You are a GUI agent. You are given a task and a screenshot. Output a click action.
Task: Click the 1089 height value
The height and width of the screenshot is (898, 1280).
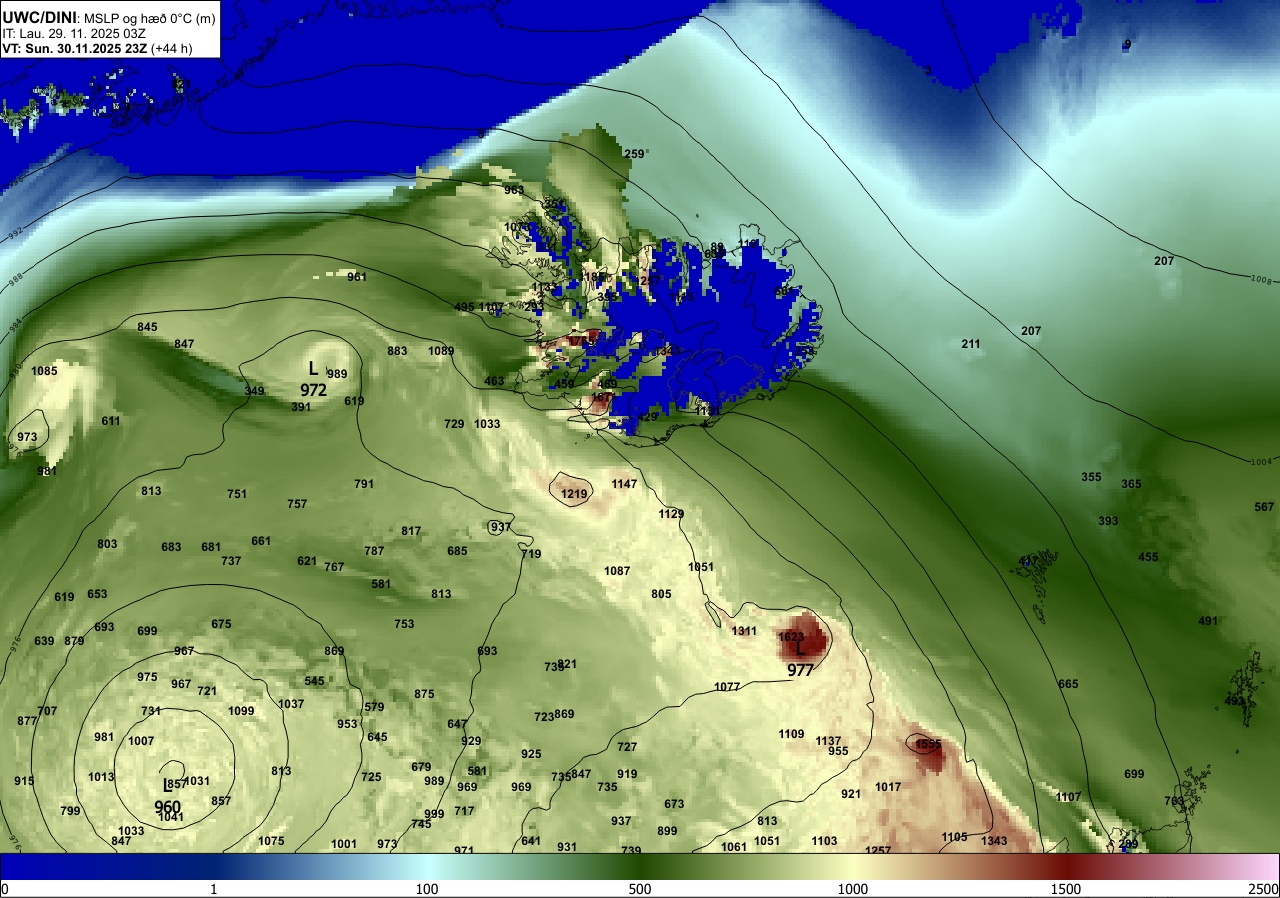click(441, 351)
